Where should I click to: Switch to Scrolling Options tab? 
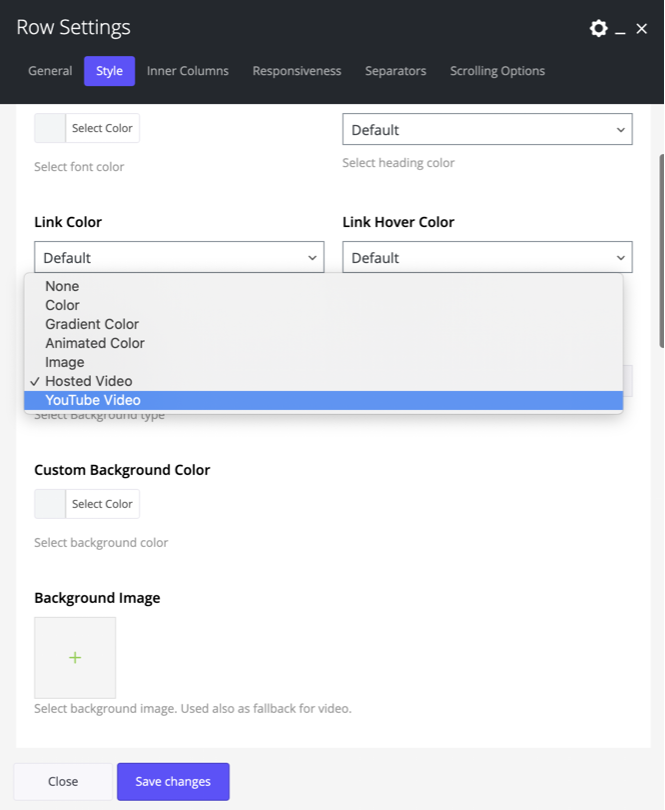[x=497, y=71]
